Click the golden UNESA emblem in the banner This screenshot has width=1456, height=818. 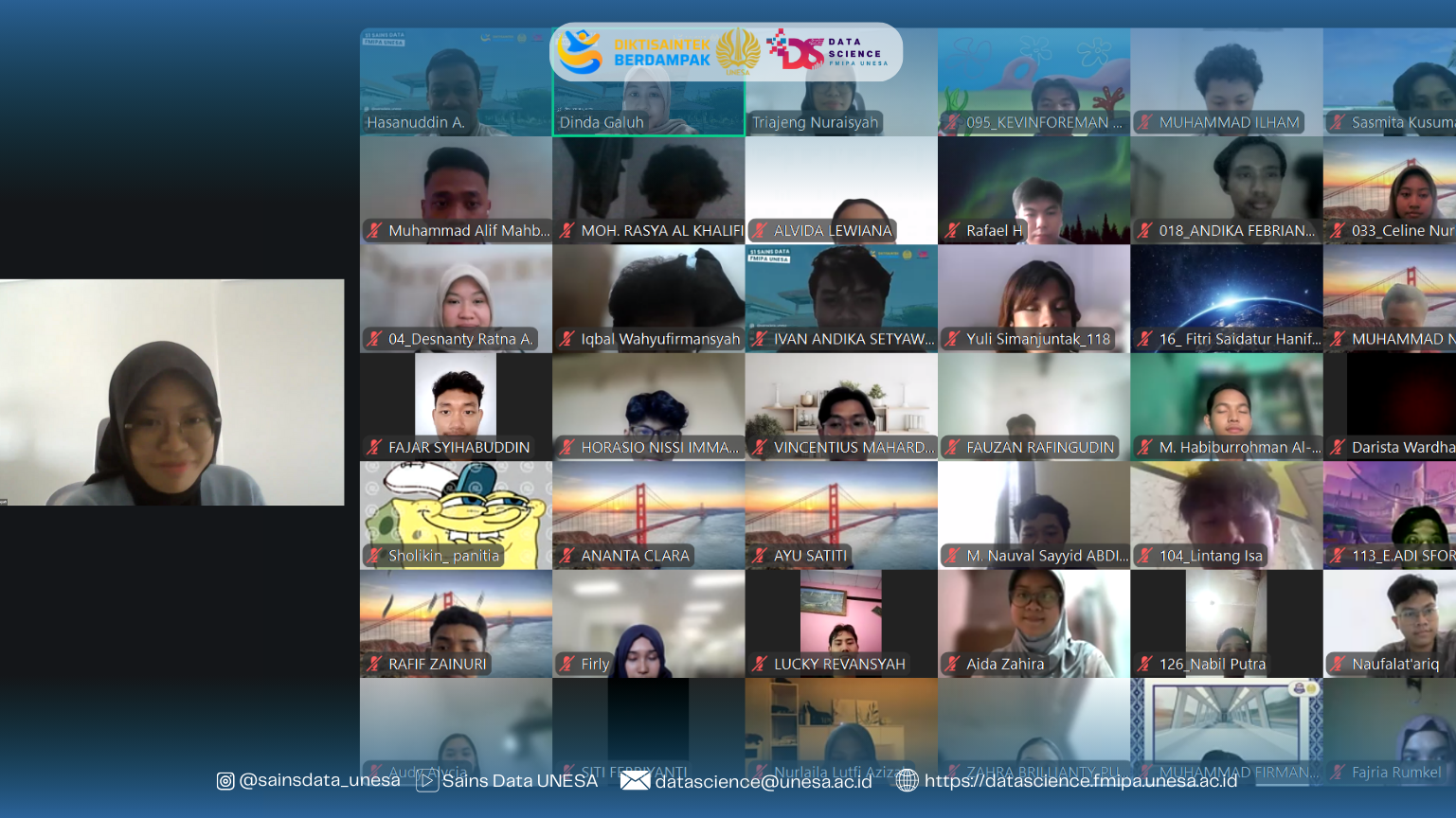click(x=738, y=51)
